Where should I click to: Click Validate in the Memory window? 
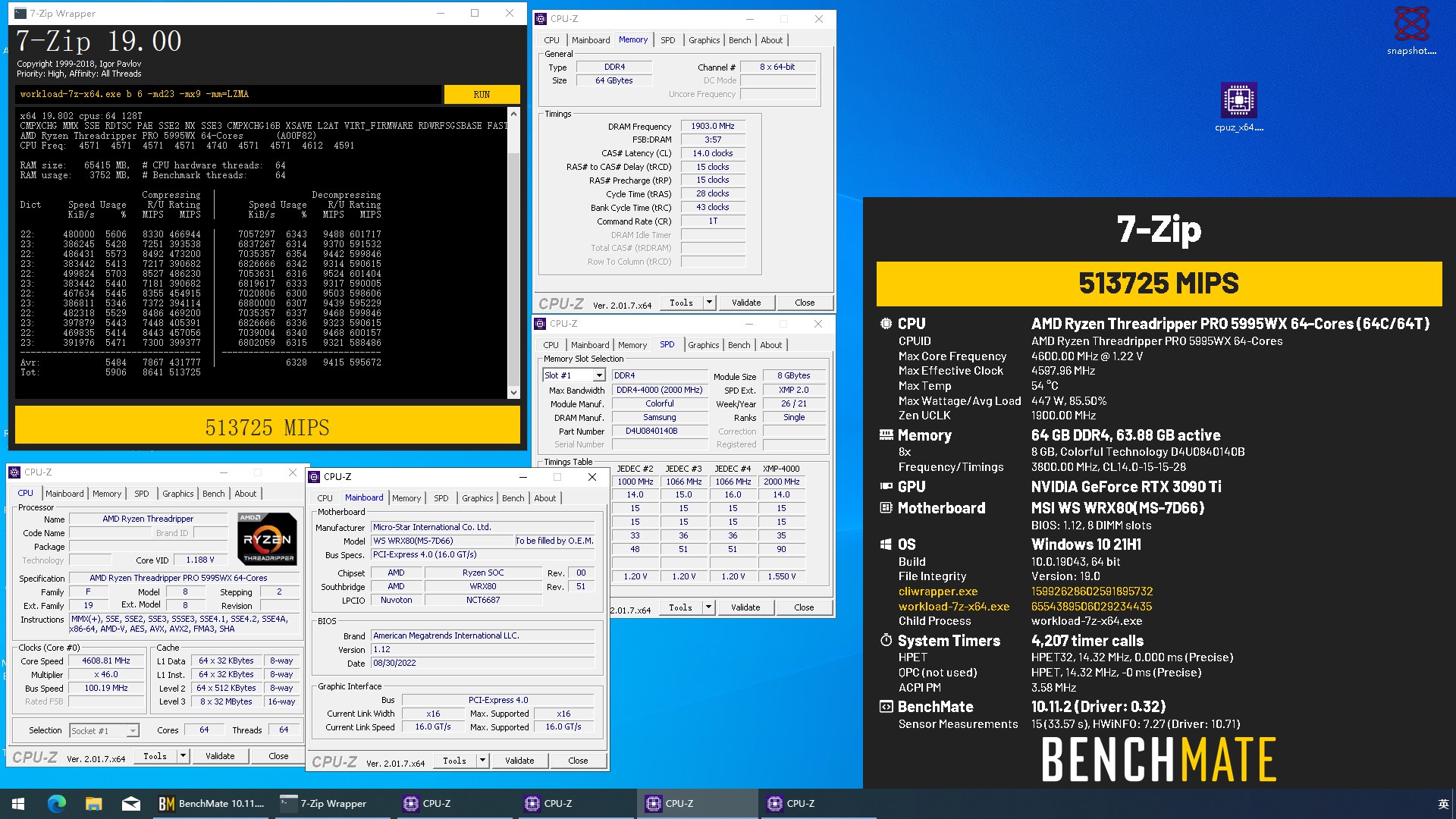coord(746,303)
